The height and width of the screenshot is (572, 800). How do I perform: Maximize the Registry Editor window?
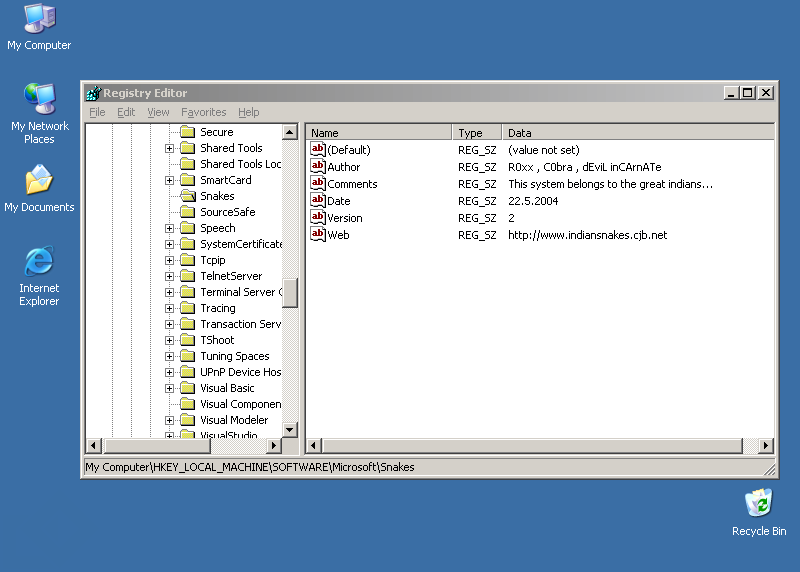[x=748, y=93]
